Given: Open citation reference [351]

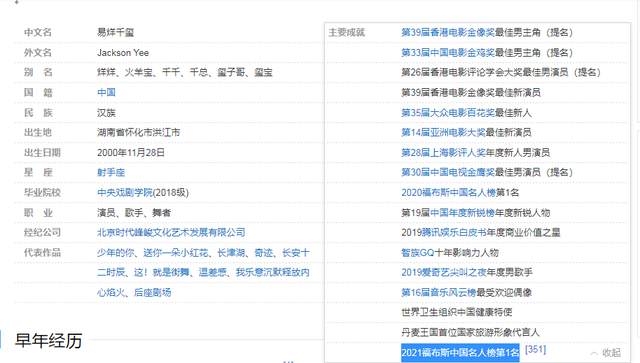Looking at the screenshot, I should point(535,350).
